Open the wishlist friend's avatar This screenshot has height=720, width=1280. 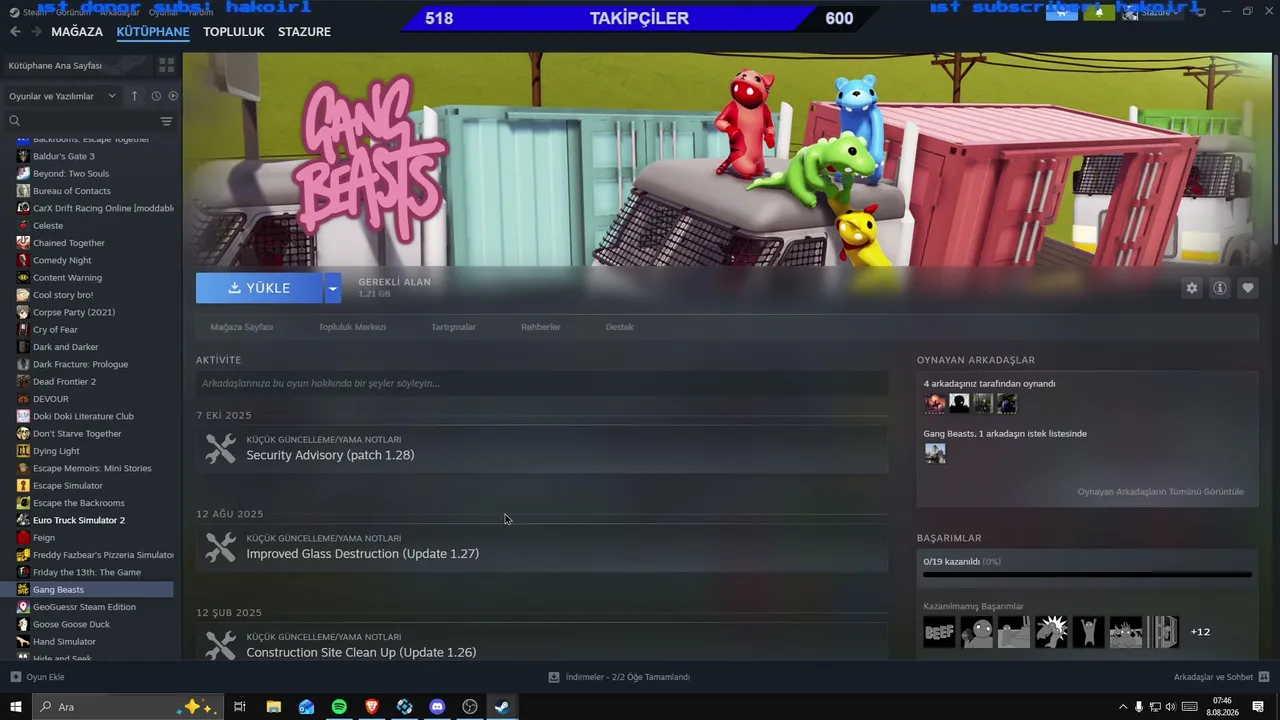click(x=935, y=453)
